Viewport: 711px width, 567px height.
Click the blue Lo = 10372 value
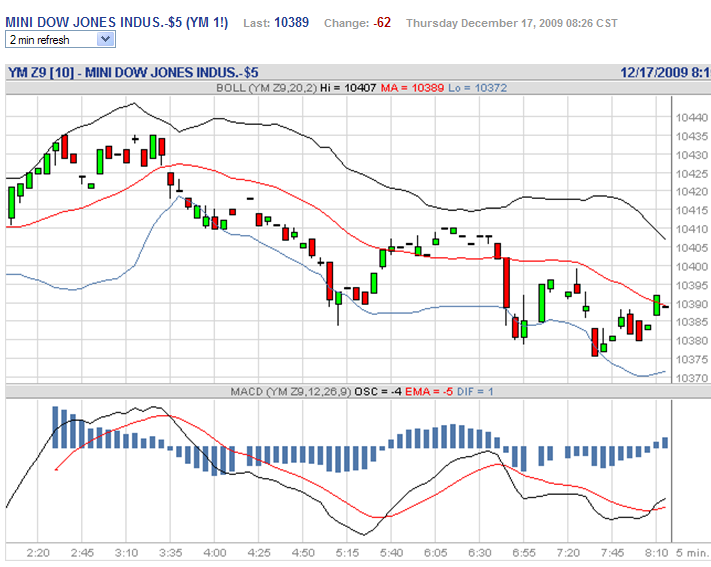tap(477, 88)
